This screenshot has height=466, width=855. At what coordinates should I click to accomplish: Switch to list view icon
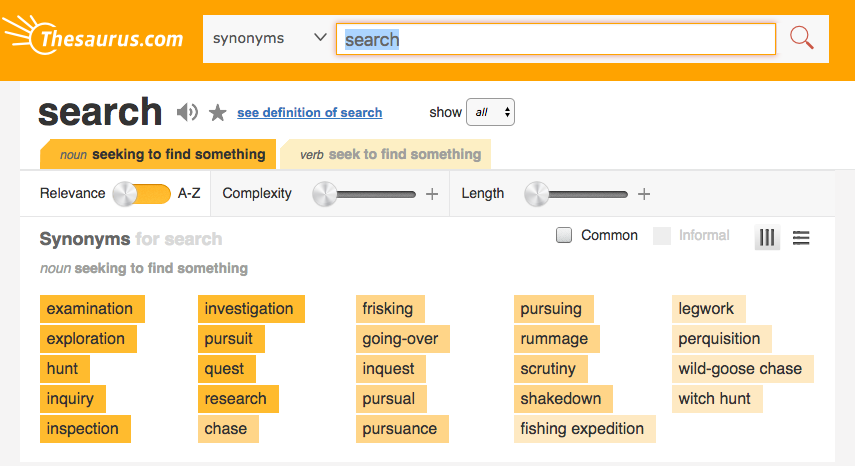(800, 238)
